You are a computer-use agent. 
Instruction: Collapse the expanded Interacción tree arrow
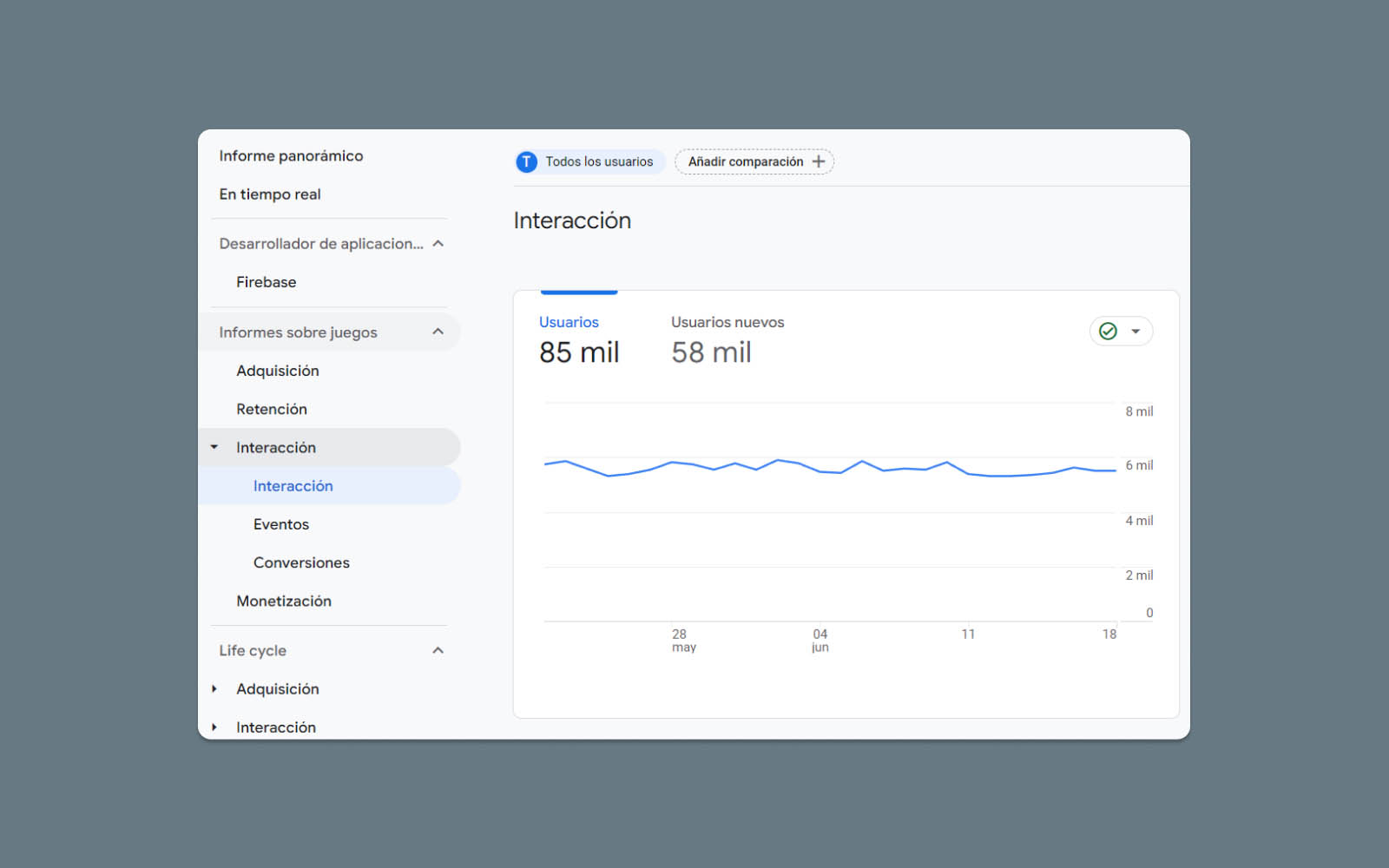[214, 447]
